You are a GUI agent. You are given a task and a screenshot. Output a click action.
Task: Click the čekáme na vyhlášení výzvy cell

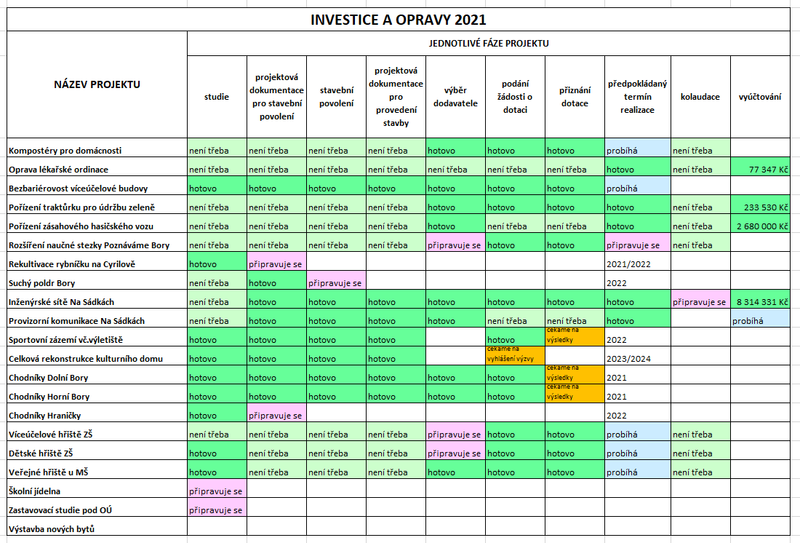point(515,355)
